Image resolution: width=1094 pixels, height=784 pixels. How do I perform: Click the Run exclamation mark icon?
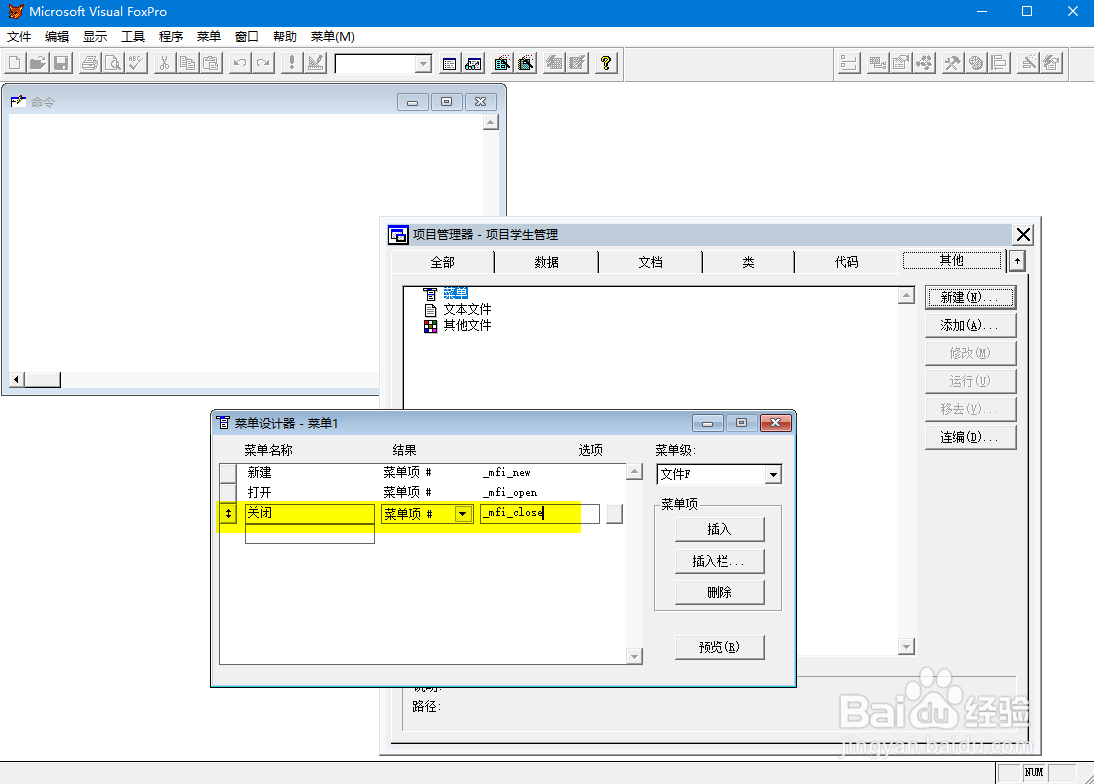pyautogui.click(x=292, y=63)
